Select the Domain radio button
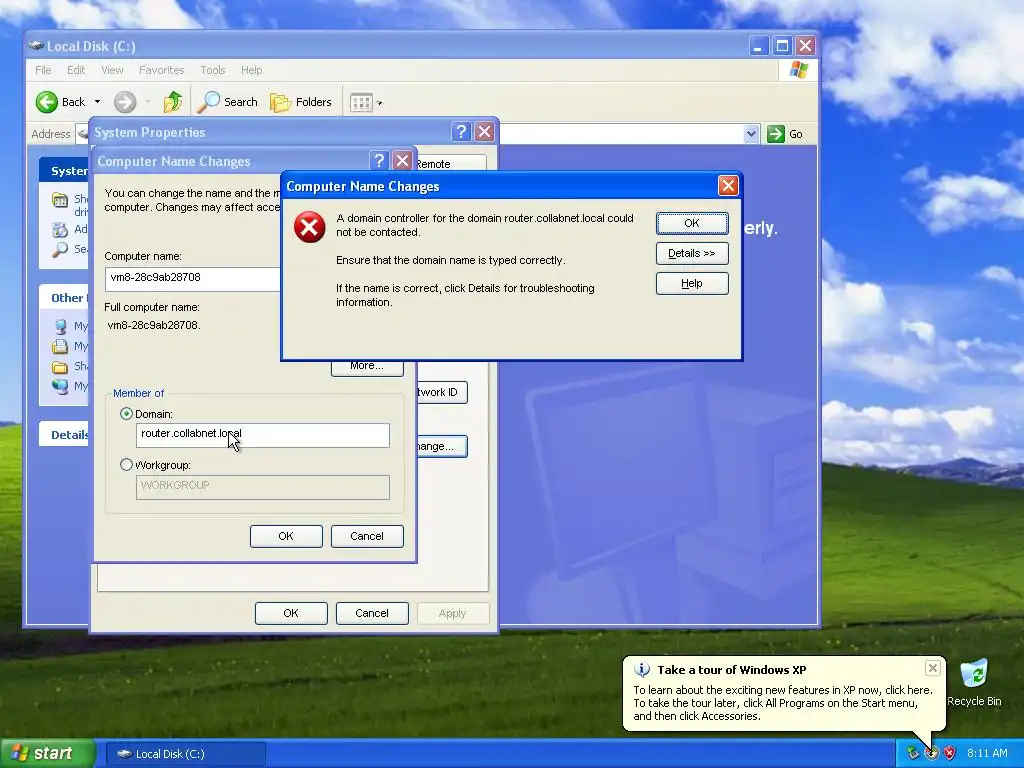This screenshot has height=768, width=1024. tap(127, 414)
